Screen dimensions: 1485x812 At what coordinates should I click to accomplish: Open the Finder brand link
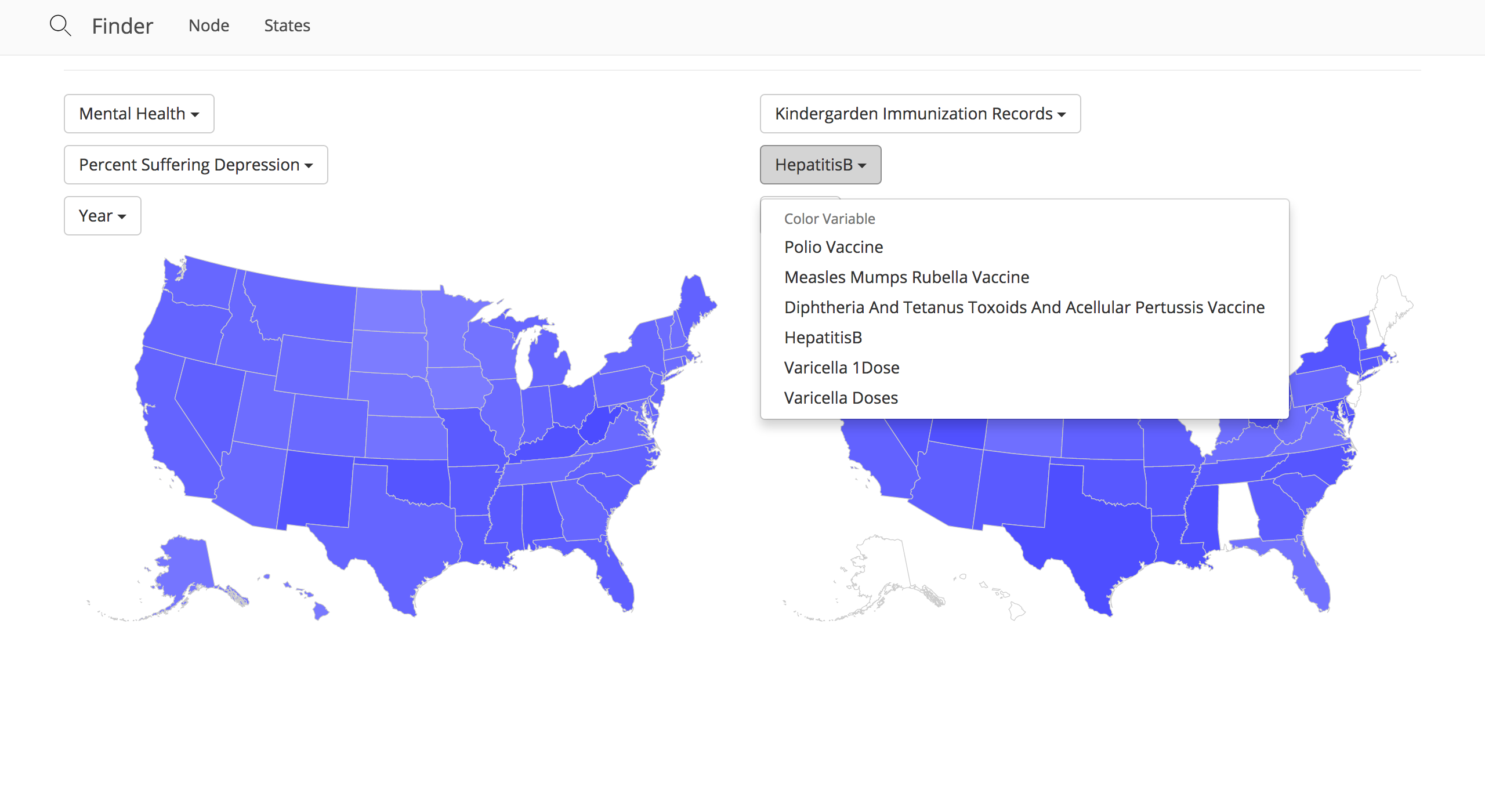click(x=122, y=26)
